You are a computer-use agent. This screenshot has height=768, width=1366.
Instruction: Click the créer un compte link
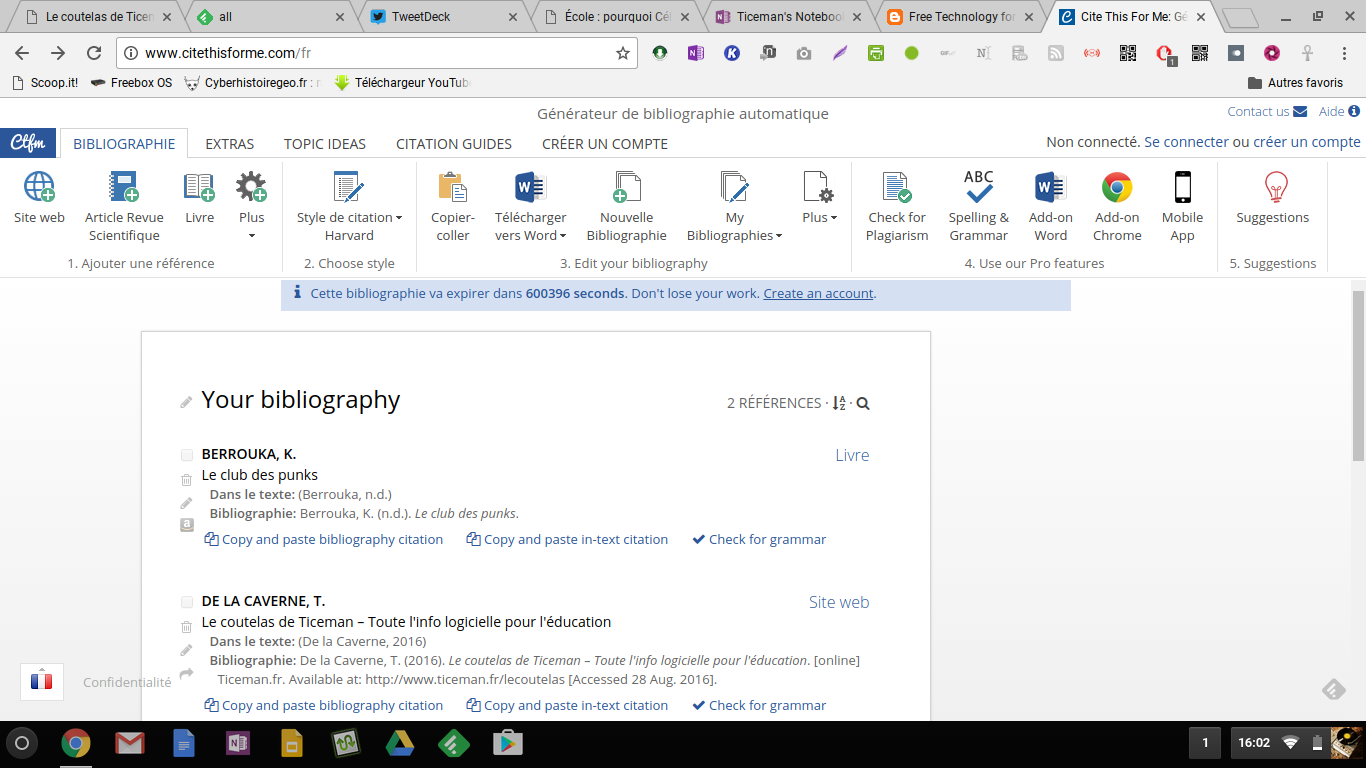(1305, 142)
